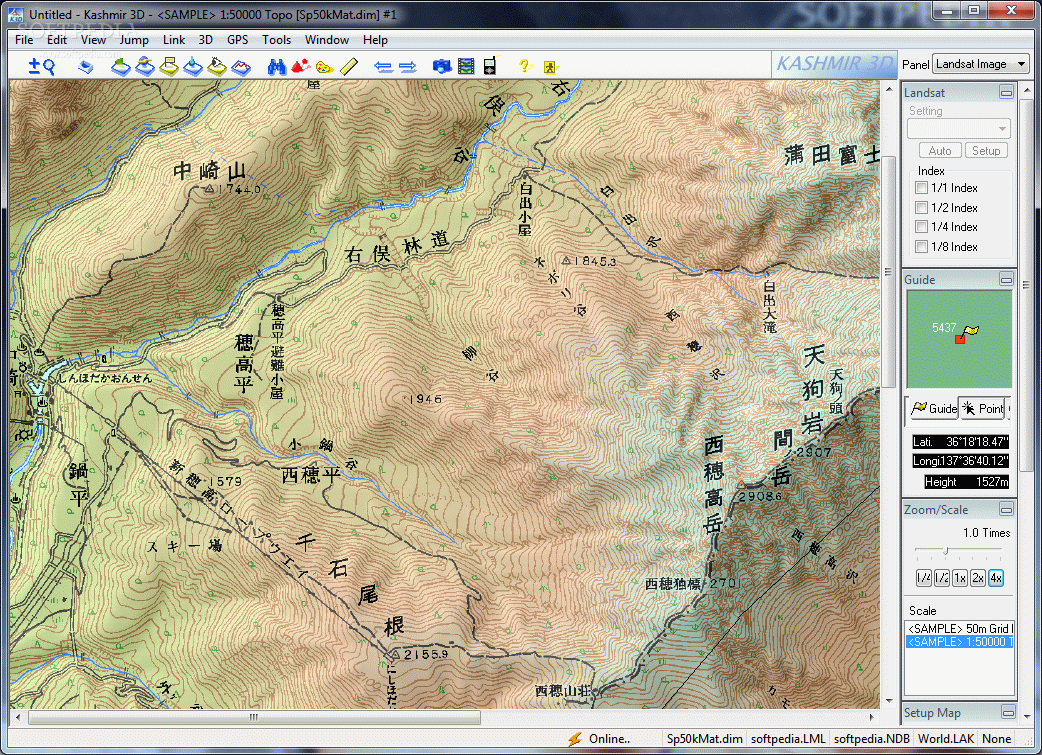This screenshot has height=755, width=1042.
Task: Set zoom to 1/2 with its button
Action: pos(942,578)
